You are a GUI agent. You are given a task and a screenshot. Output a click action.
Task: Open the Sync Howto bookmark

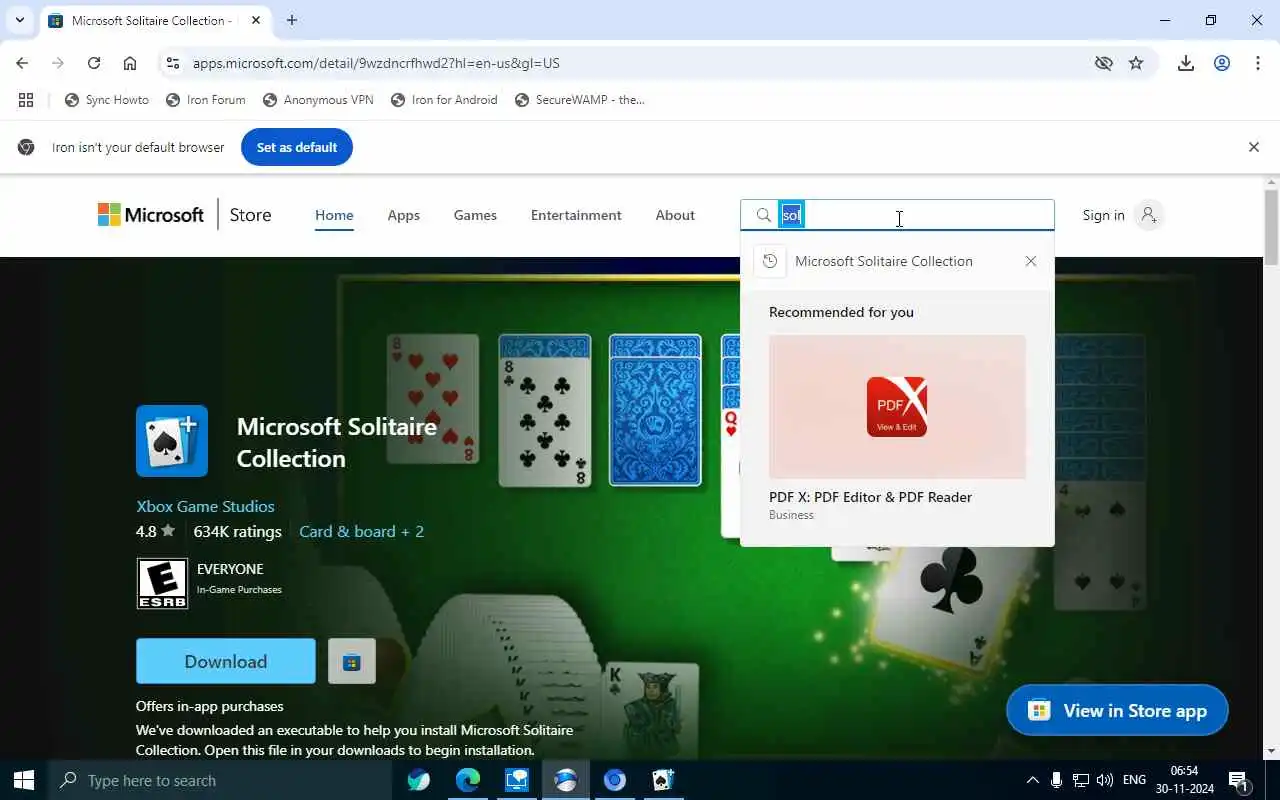[x=107, y=100]
